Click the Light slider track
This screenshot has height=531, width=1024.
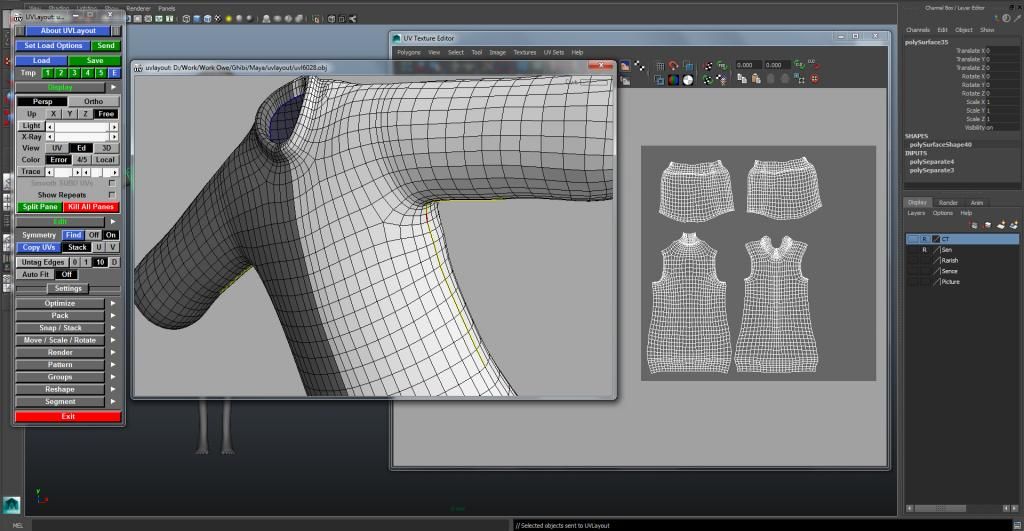80,126
